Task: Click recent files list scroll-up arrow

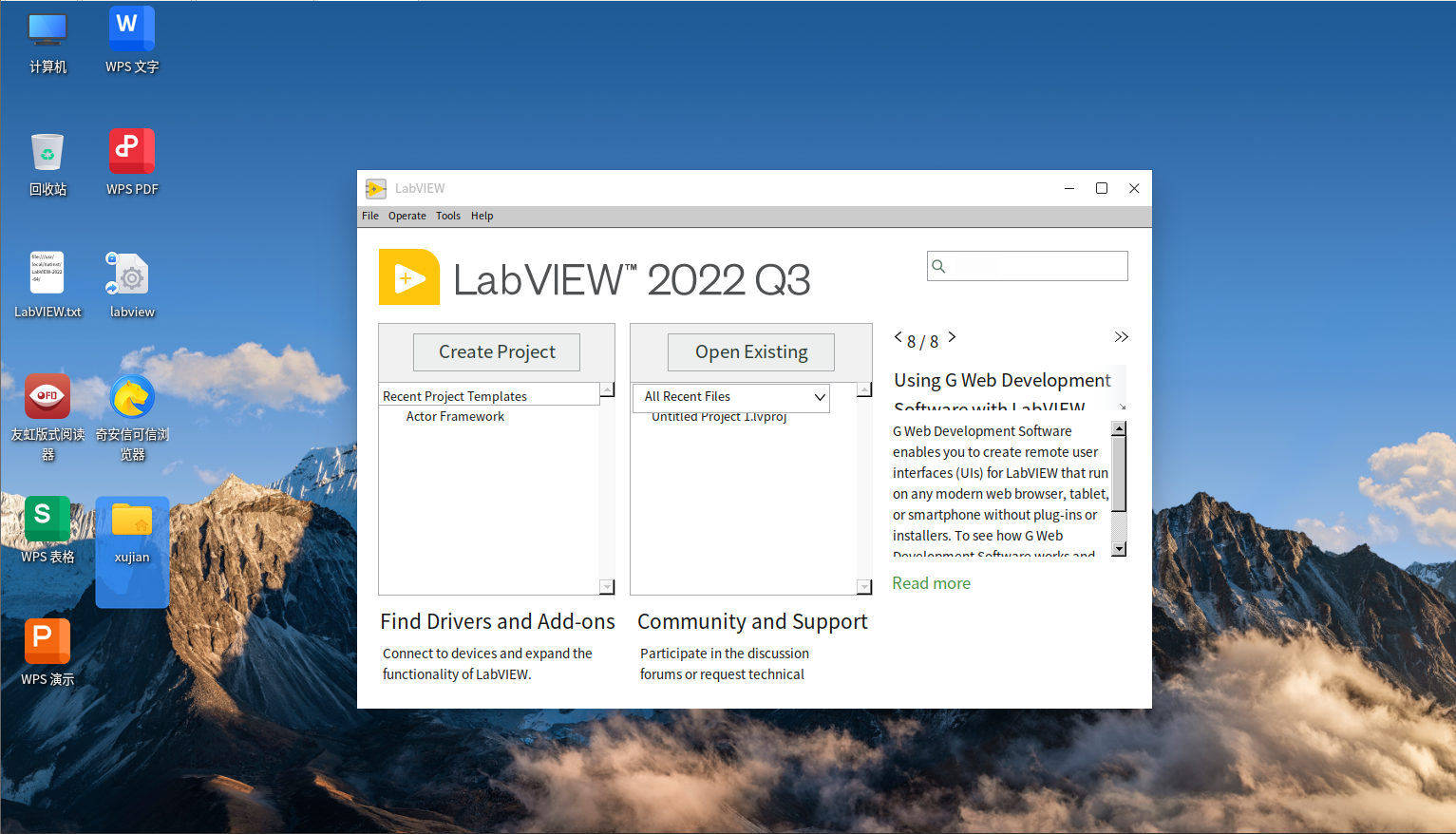Action: 864,389
